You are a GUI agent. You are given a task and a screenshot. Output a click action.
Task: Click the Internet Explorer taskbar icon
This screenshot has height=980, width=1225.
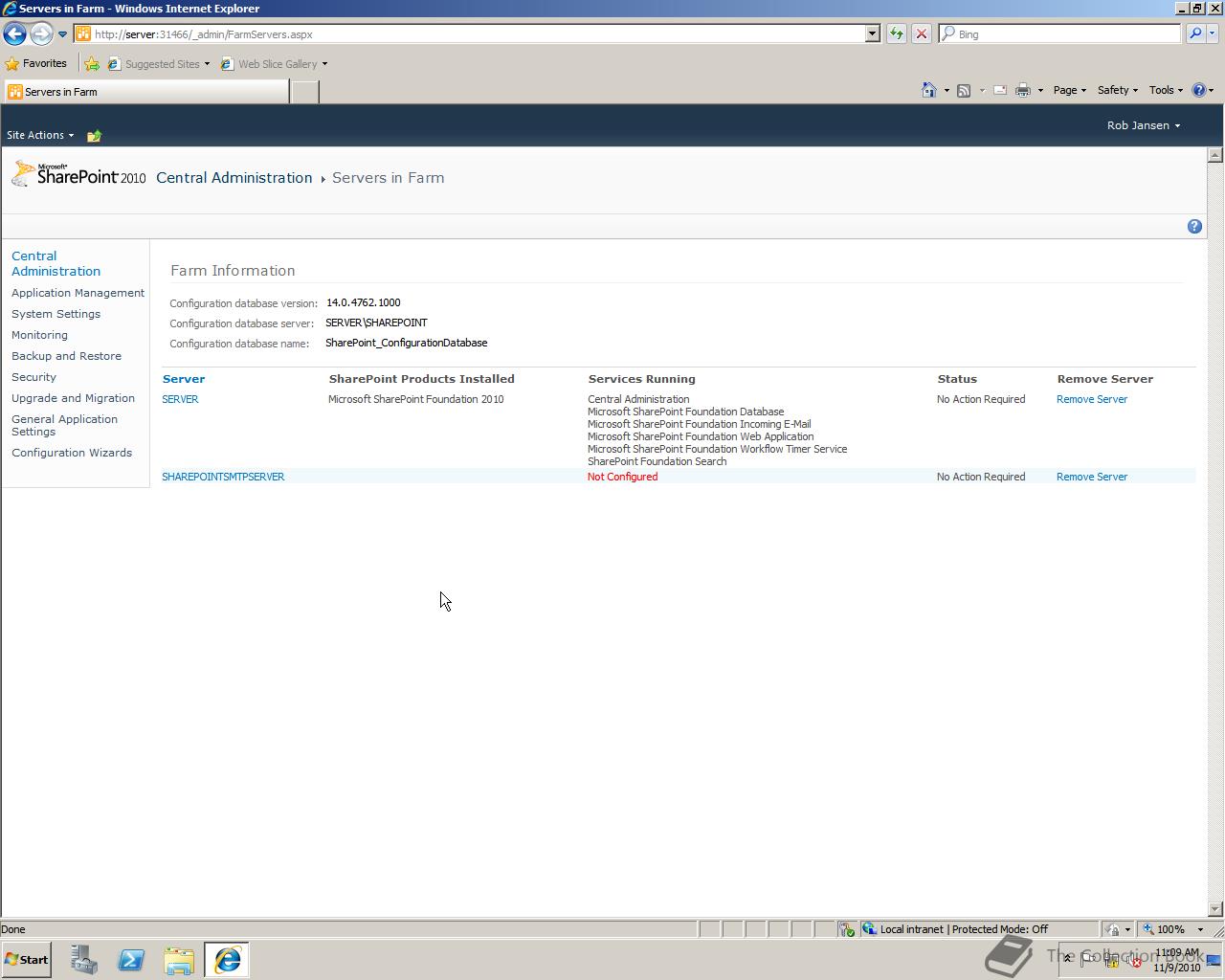click(227, 960)
